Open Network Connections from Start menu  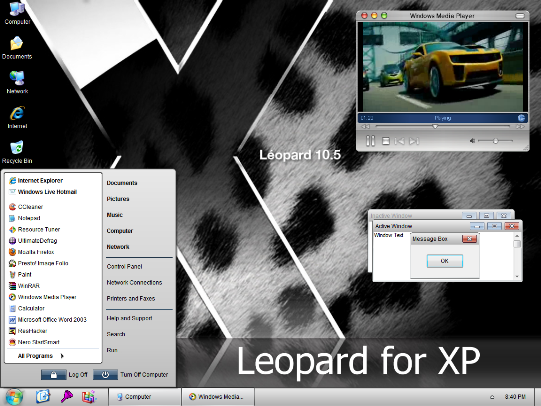[x=134, y=283]
